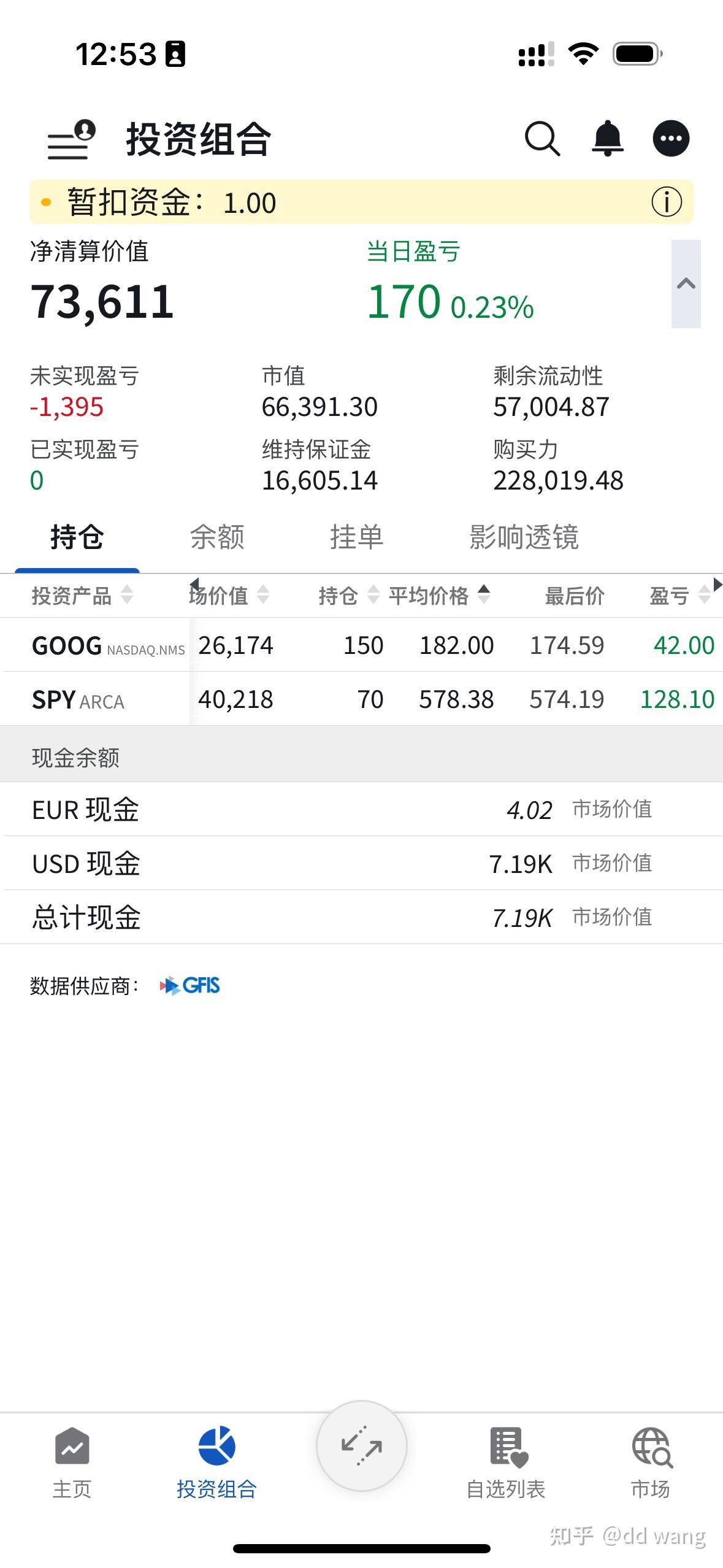Screen dimensions: 723x1568
Task: Tap SPY market value 40,218
Action: [x=235, y=699]
